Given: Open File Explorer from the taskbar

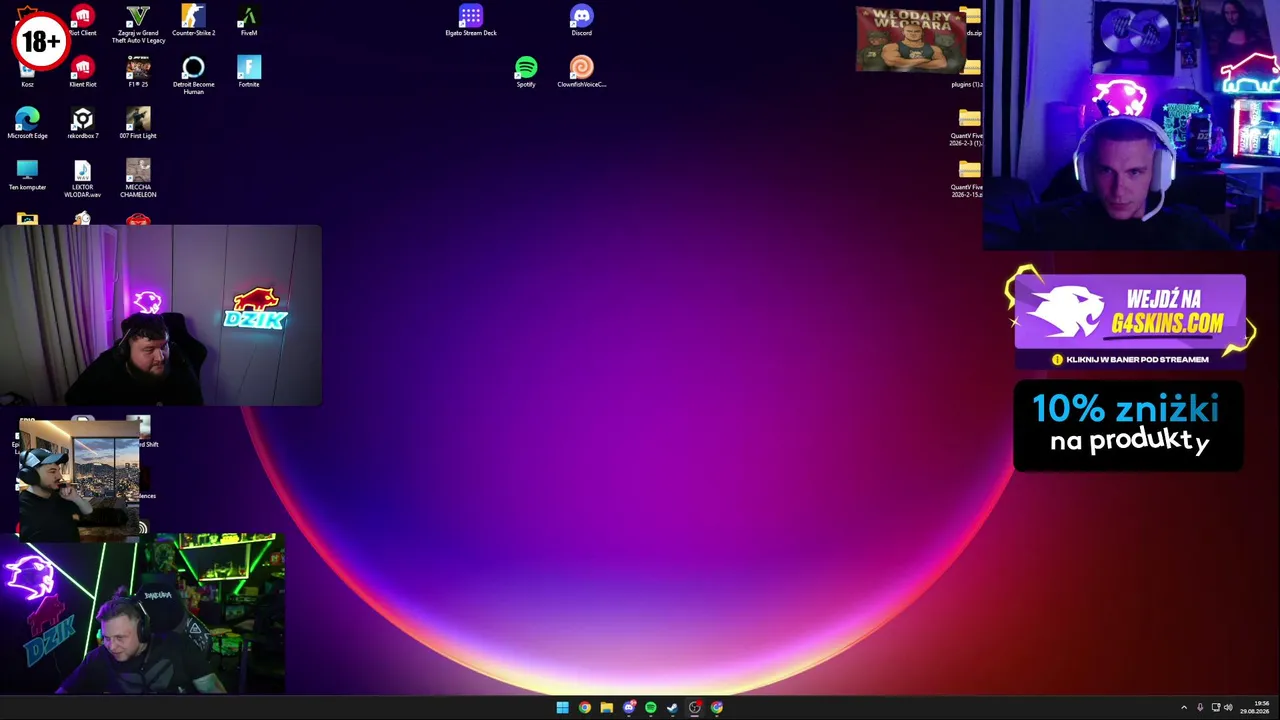Looking at the screenshot, I should tap(607, 708).
